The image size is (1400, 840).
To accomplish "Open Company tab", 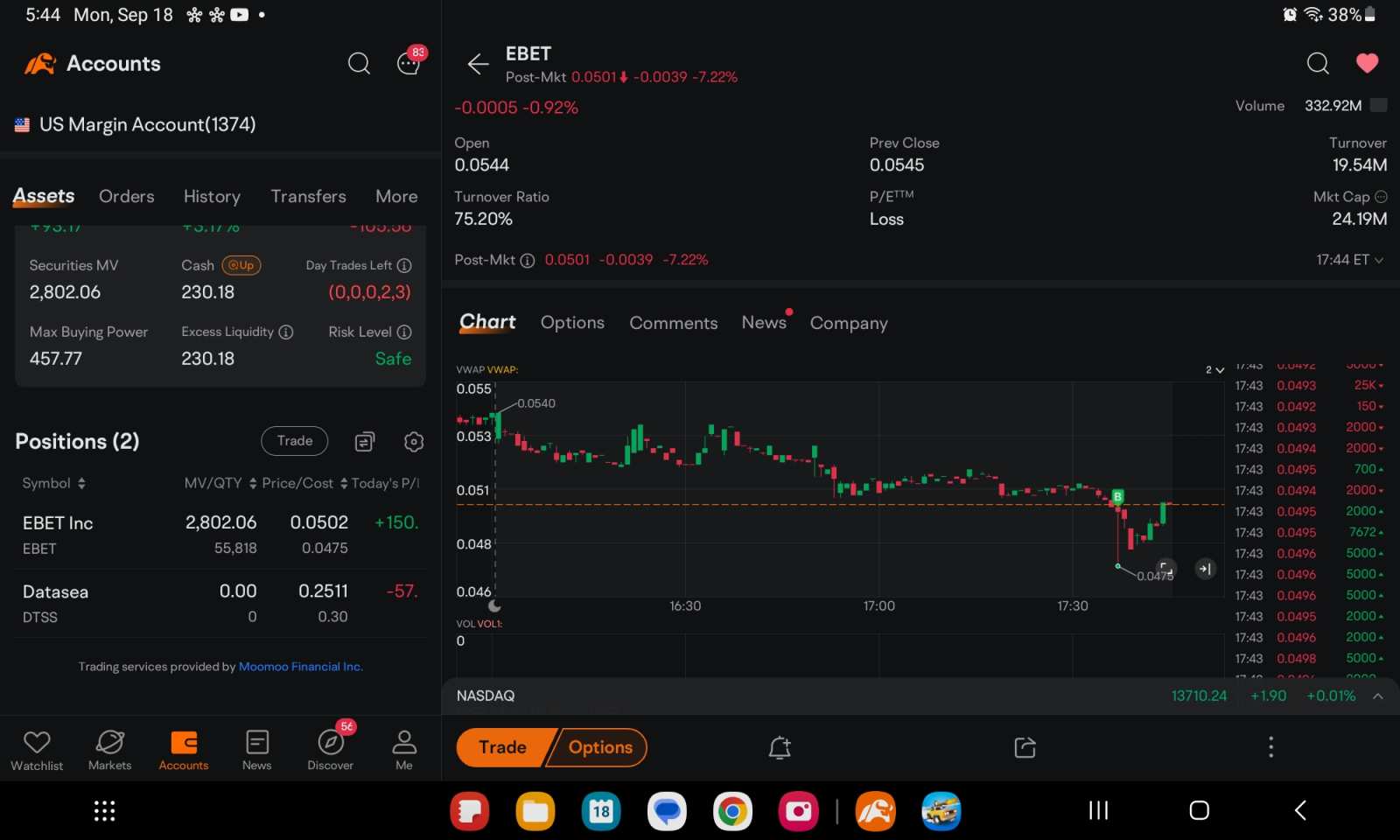I will [849, 323].
